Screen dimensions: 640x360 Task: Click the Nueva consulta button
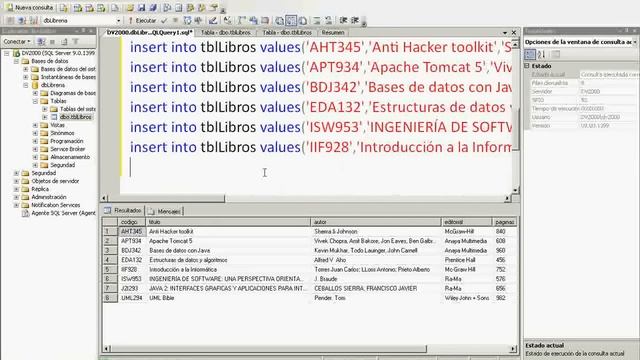(29, 7)
